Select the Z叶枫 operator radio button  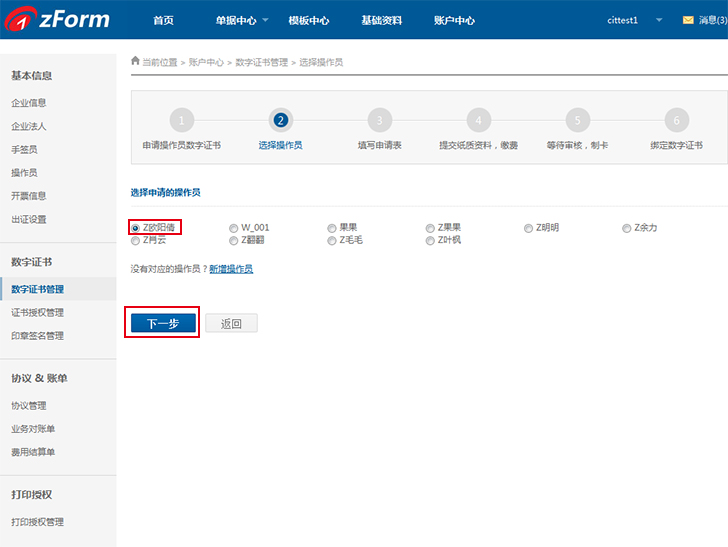click(x=431, y=241)
